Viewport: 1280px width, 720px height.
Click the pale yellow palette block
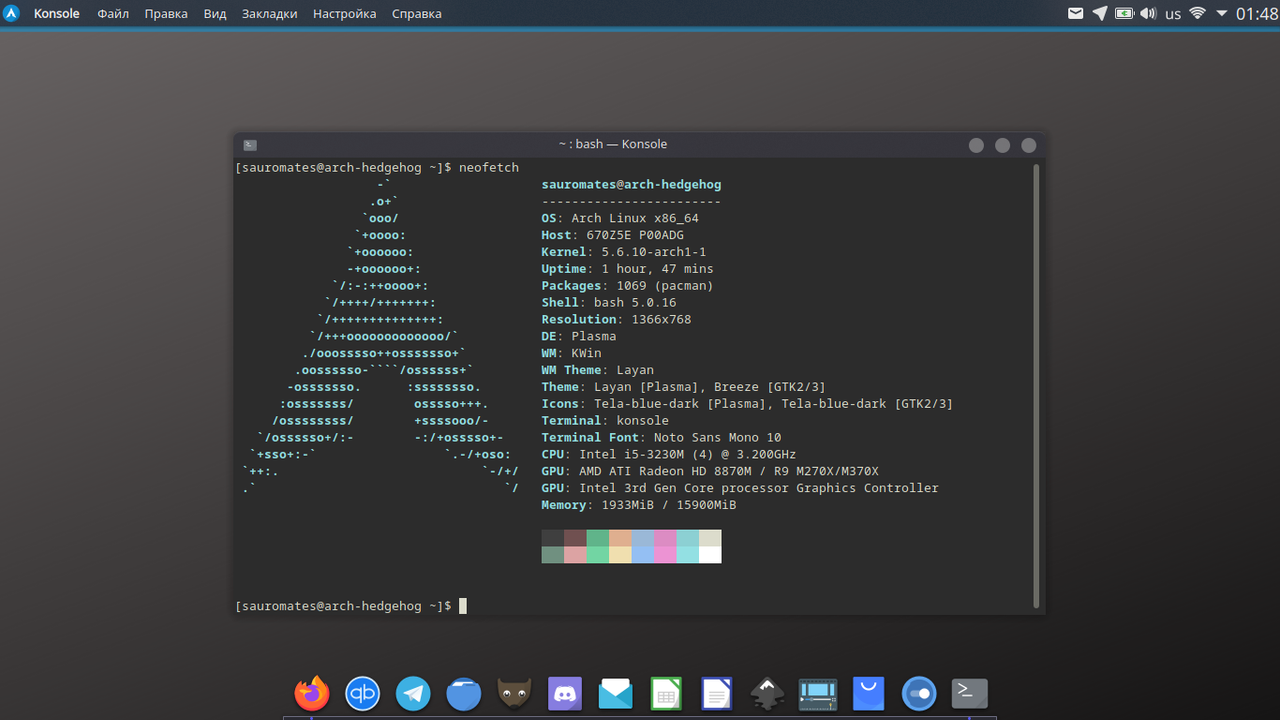(x=620, y=555)
